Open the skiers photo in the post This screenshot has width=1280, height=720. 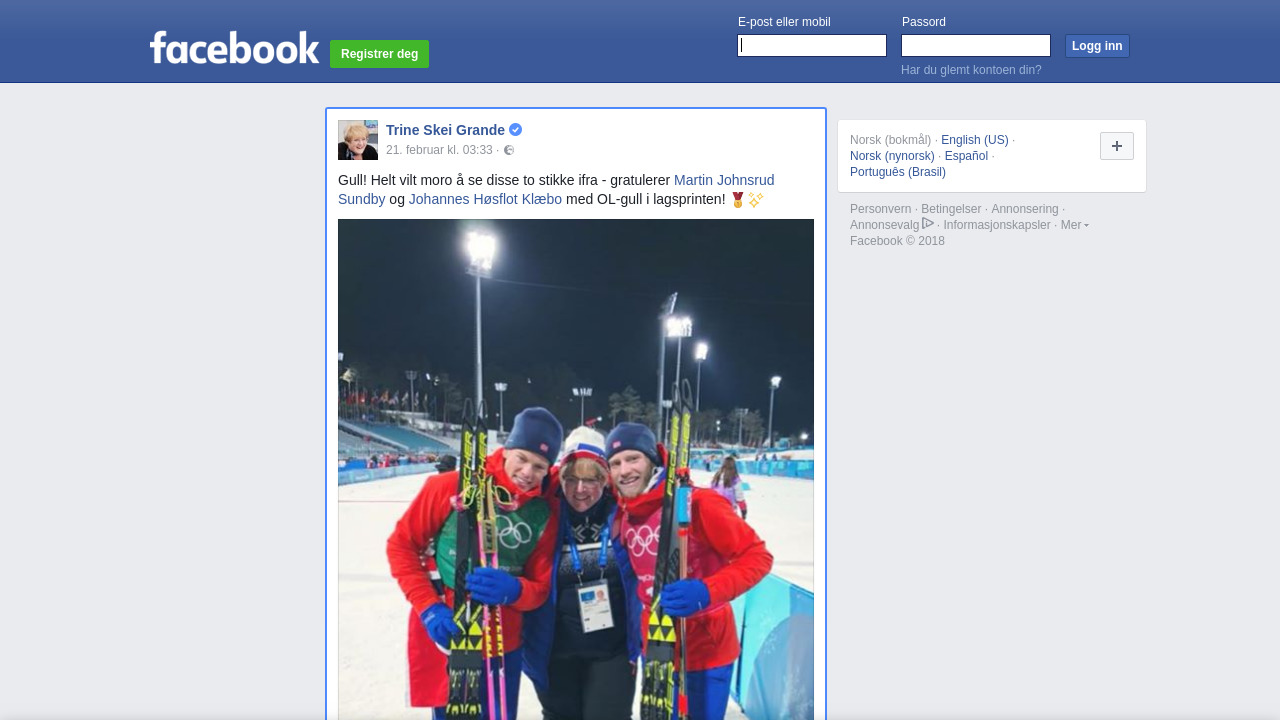pyautogui.click(x=576, y=469)
